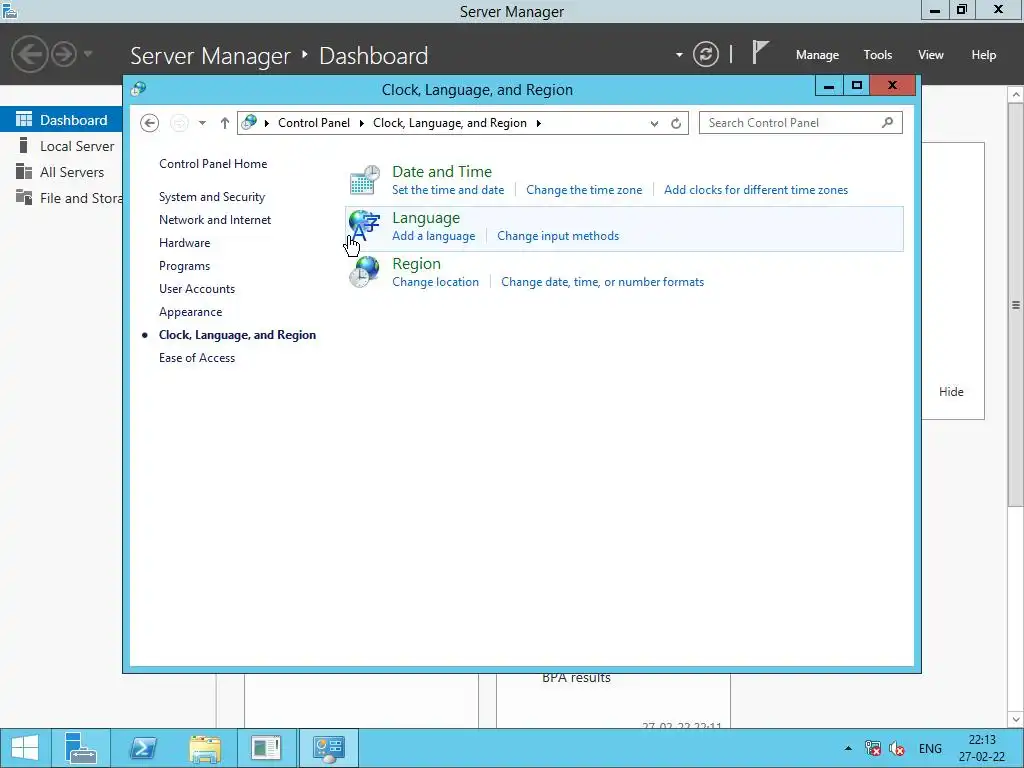Click the Server Manager title bar icon

click(x=10, y=10)
